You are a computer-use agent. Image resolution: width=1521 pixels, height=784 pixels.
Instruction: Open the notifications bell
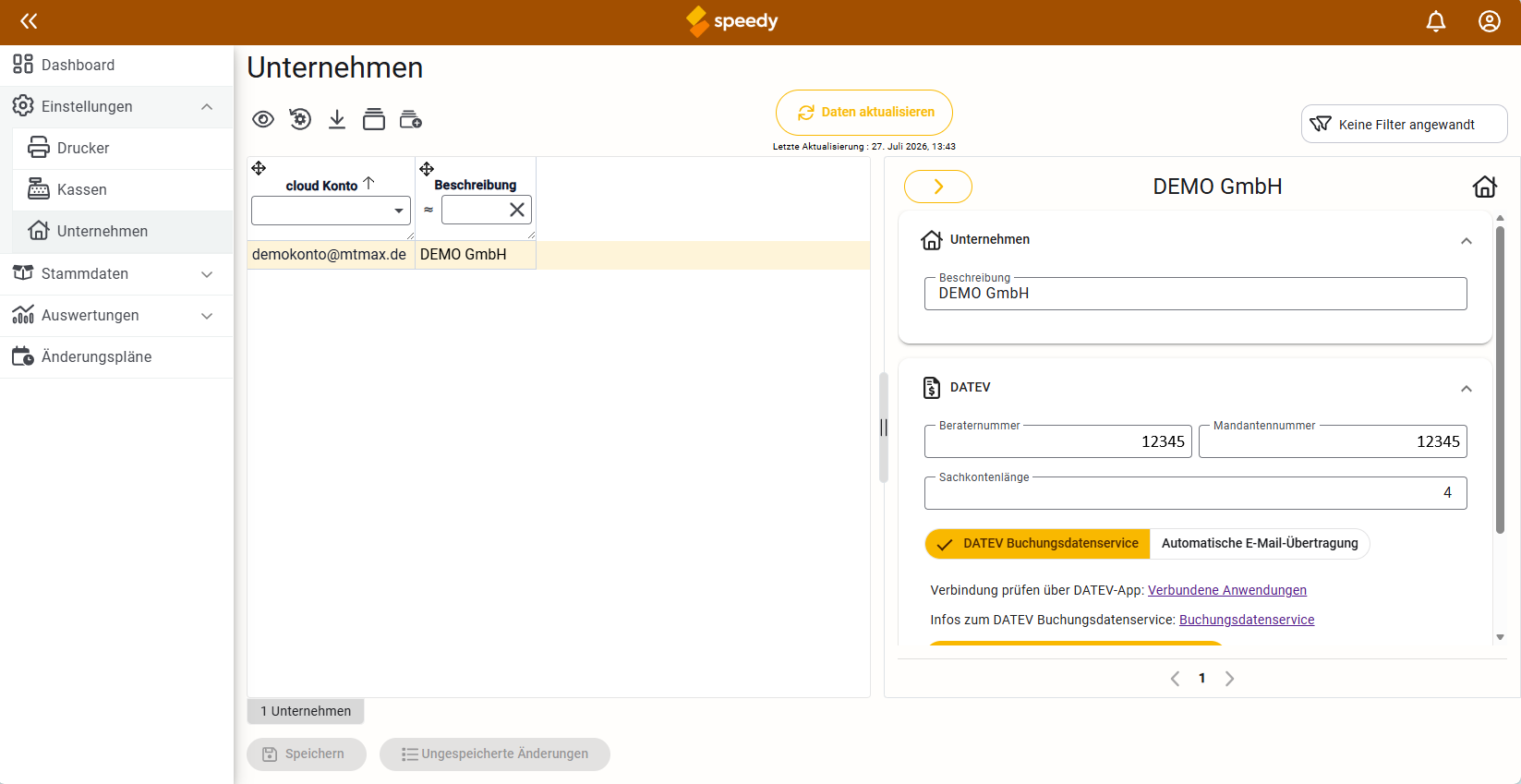click(1436, 21)
